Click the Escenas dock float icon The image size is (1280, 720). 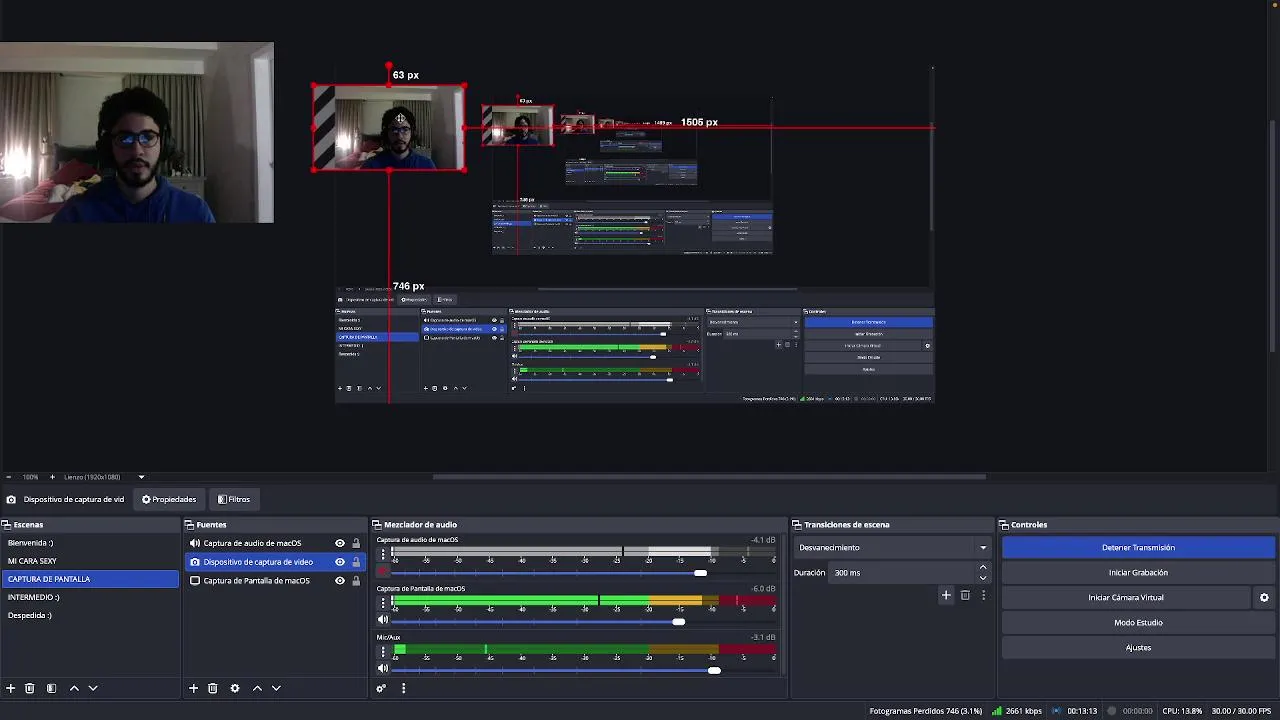click(x=6, y=524)
